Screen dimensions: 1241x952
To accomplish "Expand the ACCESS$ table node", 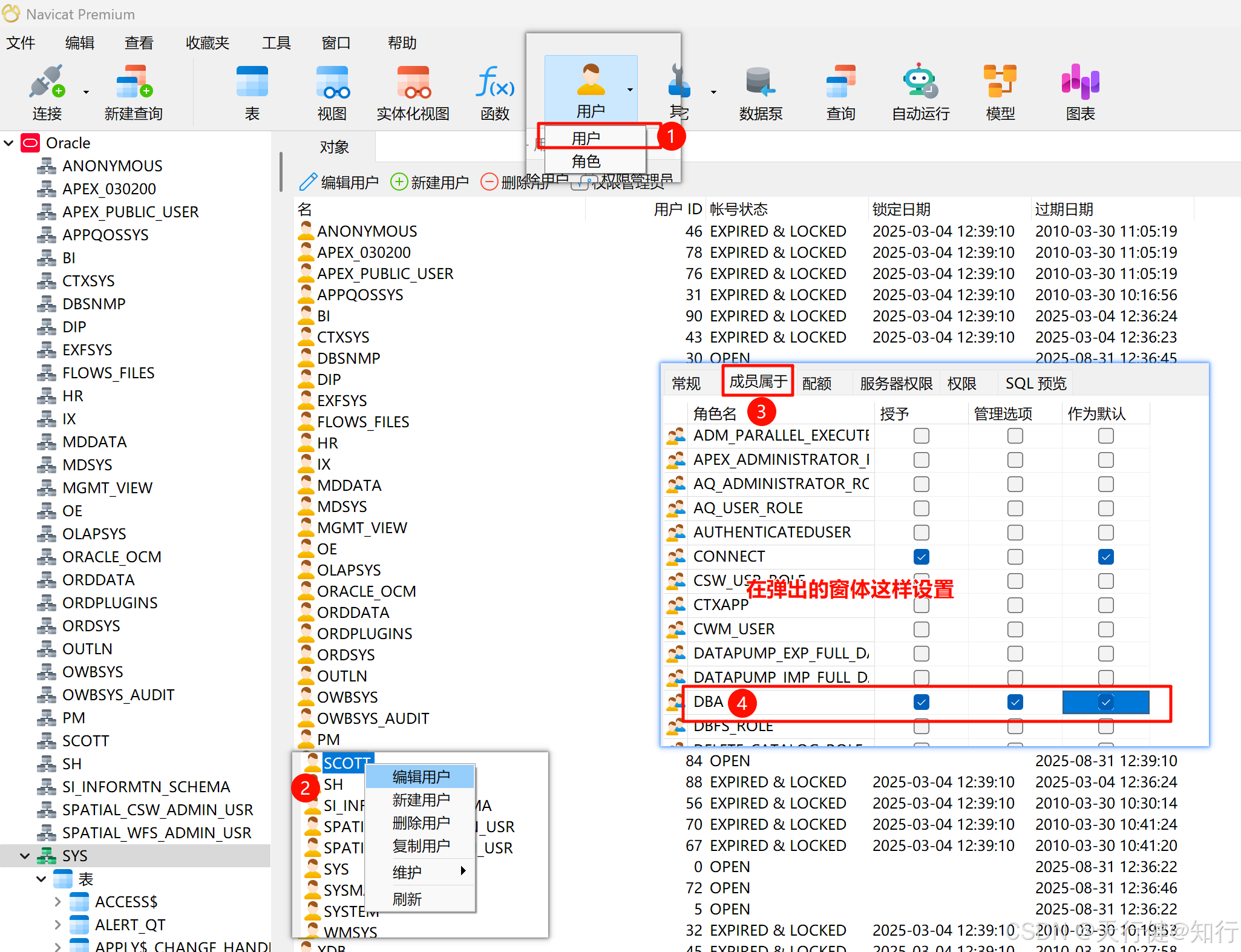I will point(57,902).
